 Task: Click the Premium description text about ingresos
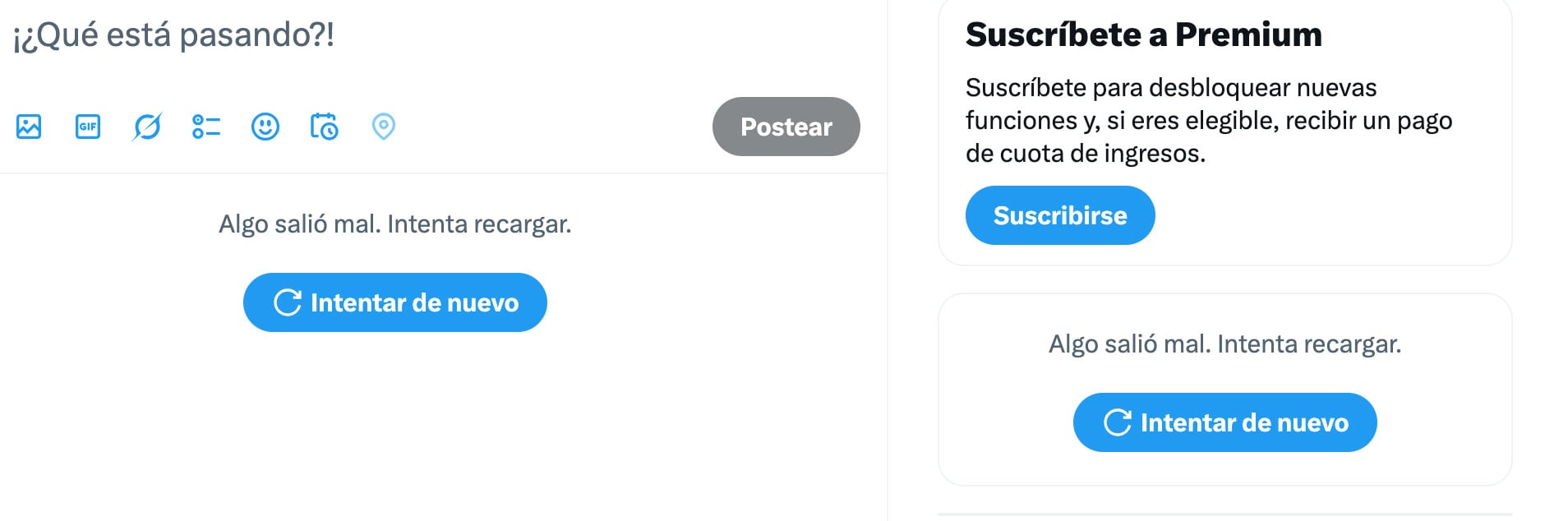1208,120
